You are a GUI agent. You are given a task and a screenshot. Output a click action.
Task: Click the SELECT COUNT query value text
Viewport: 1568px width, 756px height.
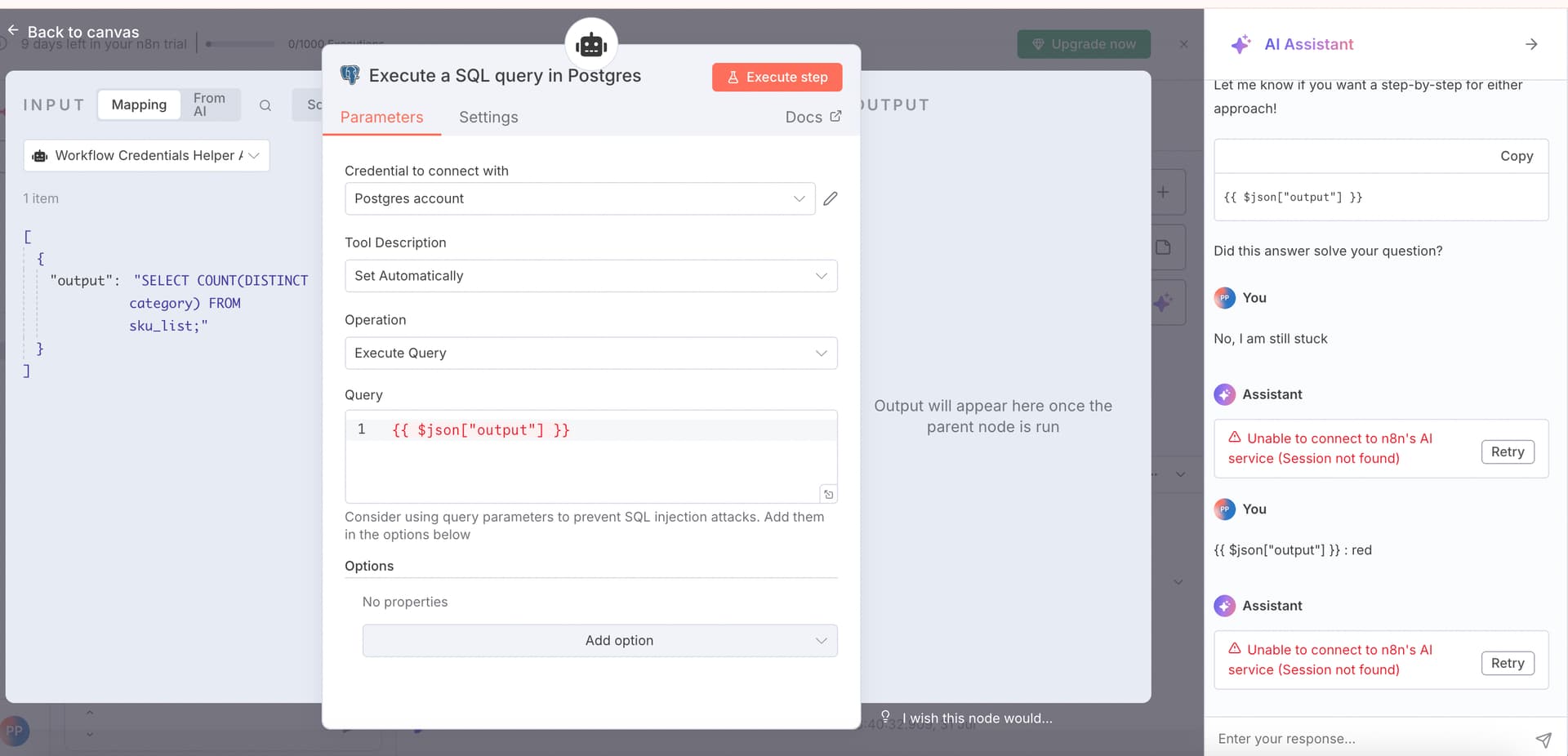pos(219,303)
